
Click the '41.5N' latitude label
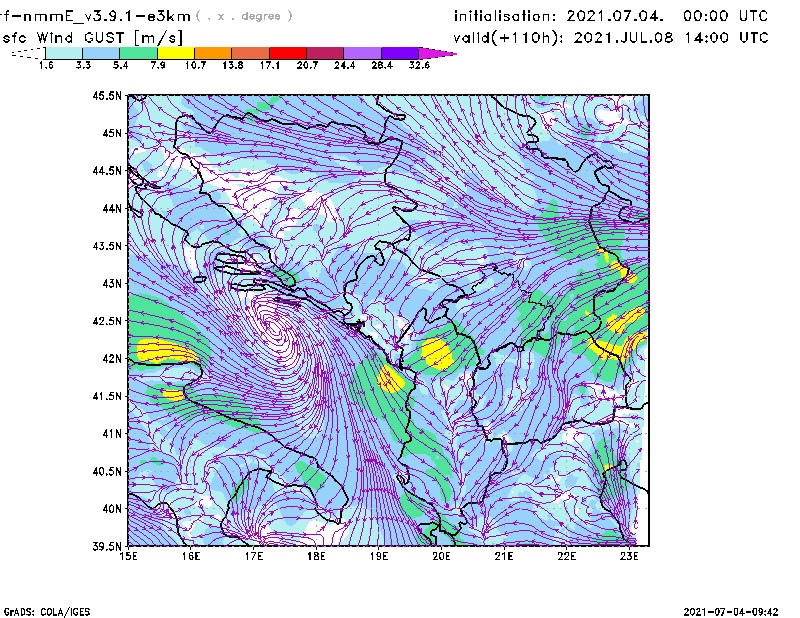coord(107,396)
